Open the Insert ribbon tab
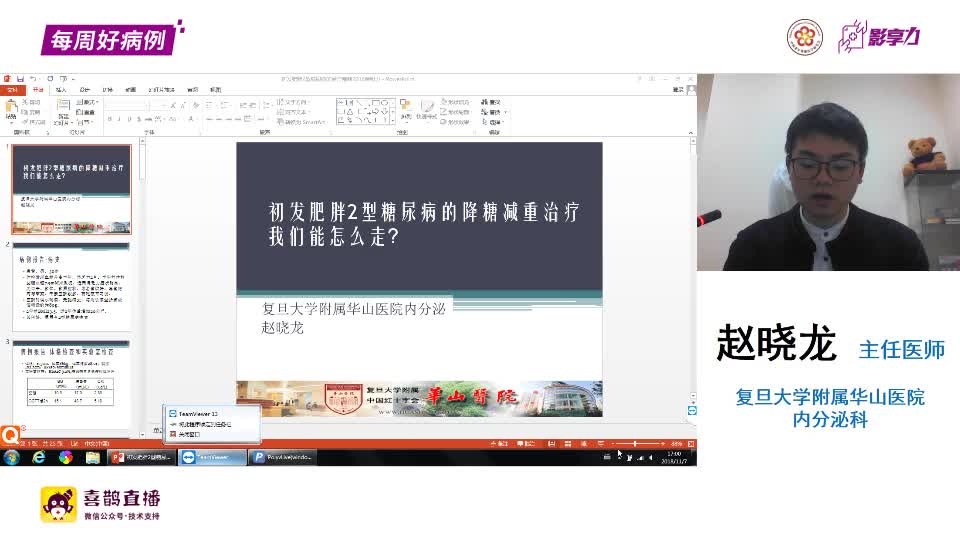The height and width of the screenshot is (540, 960). pyautogui.click(x=61, y=90)
